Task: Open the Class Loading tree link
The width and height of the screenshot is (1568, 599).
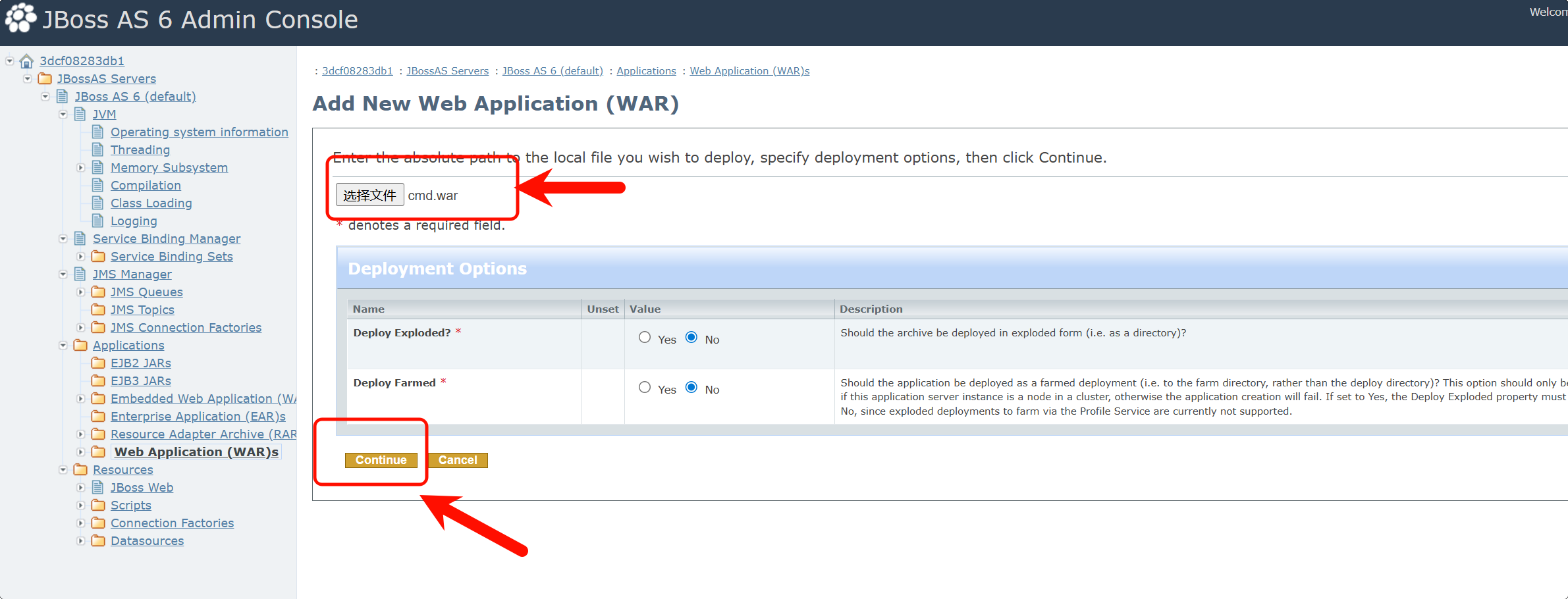Action: (151, 203)
